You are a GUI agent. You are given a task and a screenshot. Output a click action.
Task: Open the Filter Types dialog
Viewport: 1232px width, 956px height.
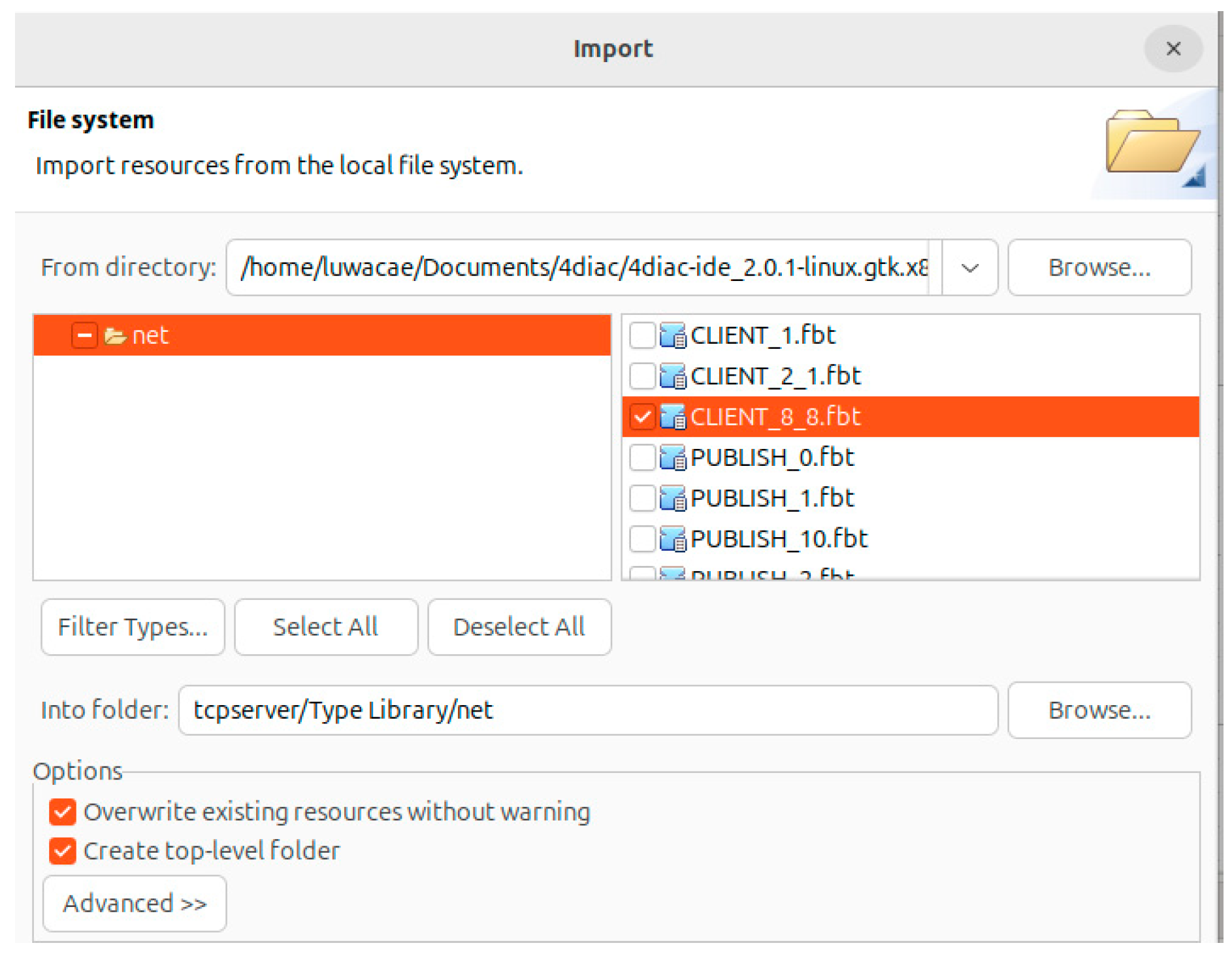tap(133, 627)
